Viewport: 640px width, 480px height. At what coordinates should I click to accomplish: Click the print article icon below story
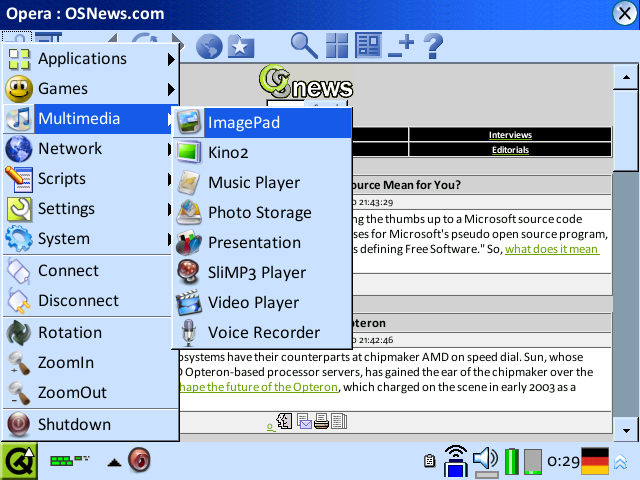click(321, 422)
